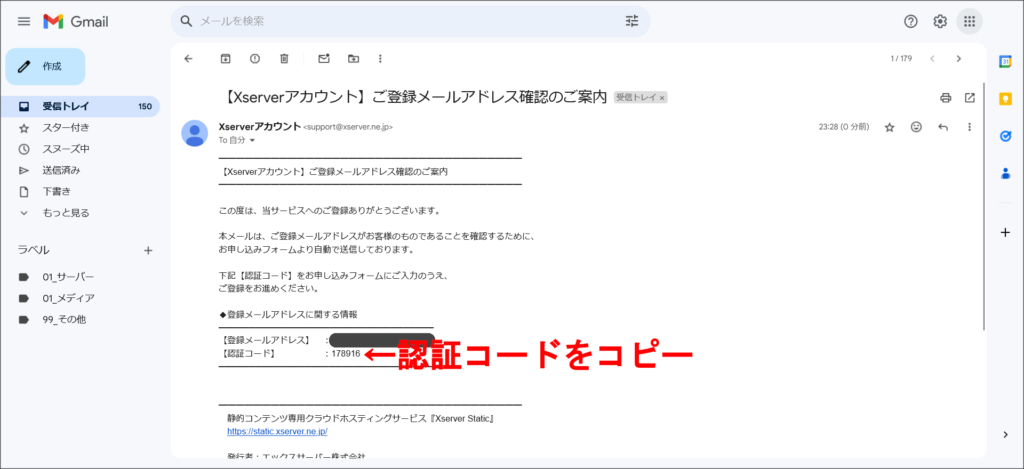1024x469 pixels.
Task: Open the Help question mark icon
Action: point(910,22)
